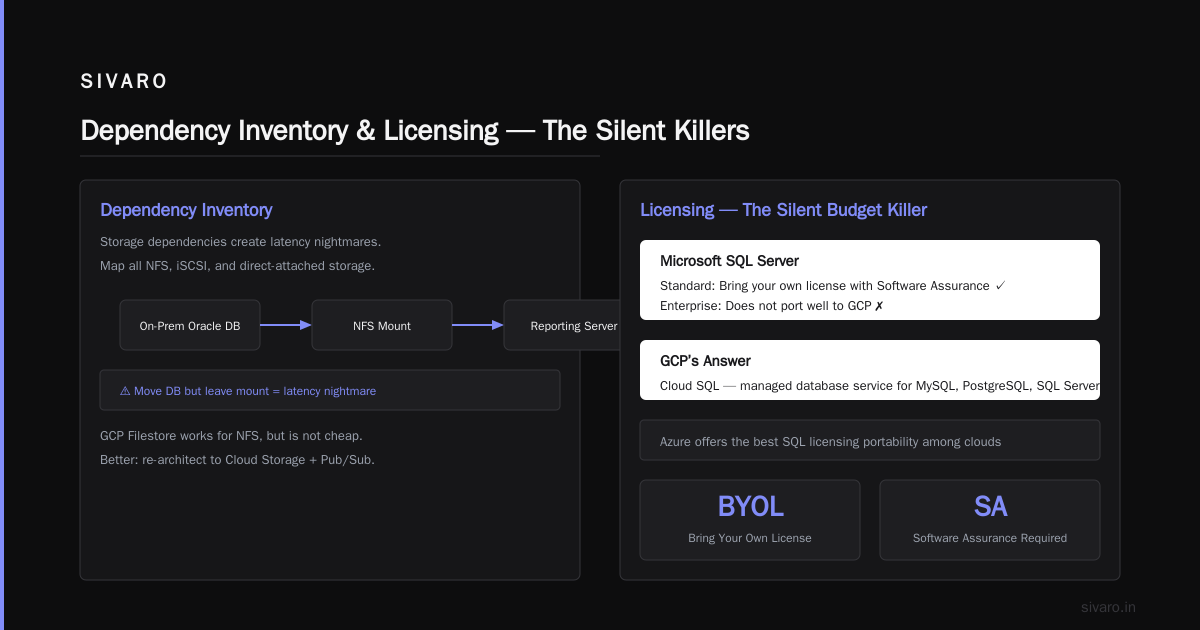The width and height of the screenshot is (1200, 630).
Task: Click the SIVARO logo text
Action: (x=124, y=82)
